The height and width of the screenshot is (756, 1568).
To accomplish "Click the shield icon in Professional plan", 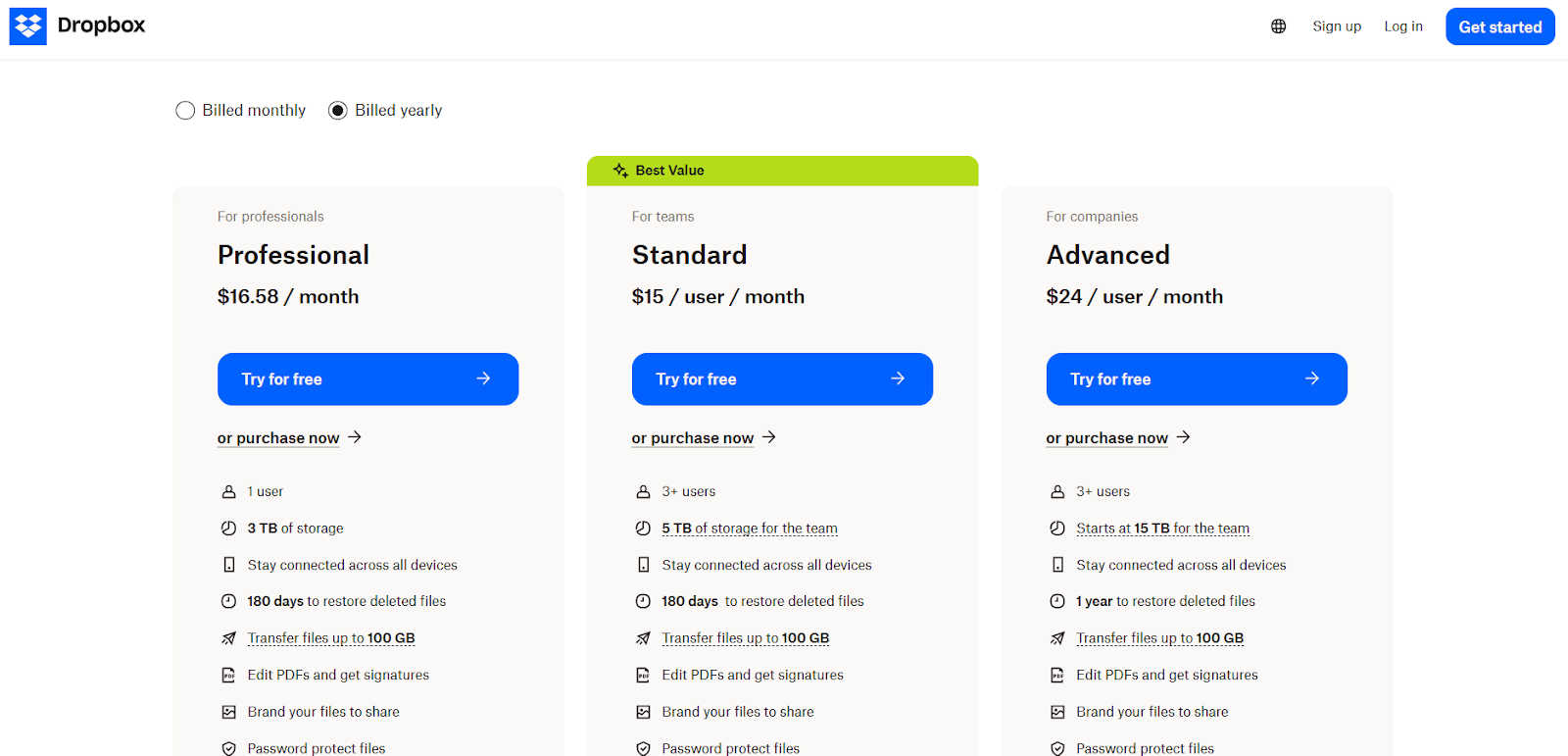I will (x=228, y=748).
